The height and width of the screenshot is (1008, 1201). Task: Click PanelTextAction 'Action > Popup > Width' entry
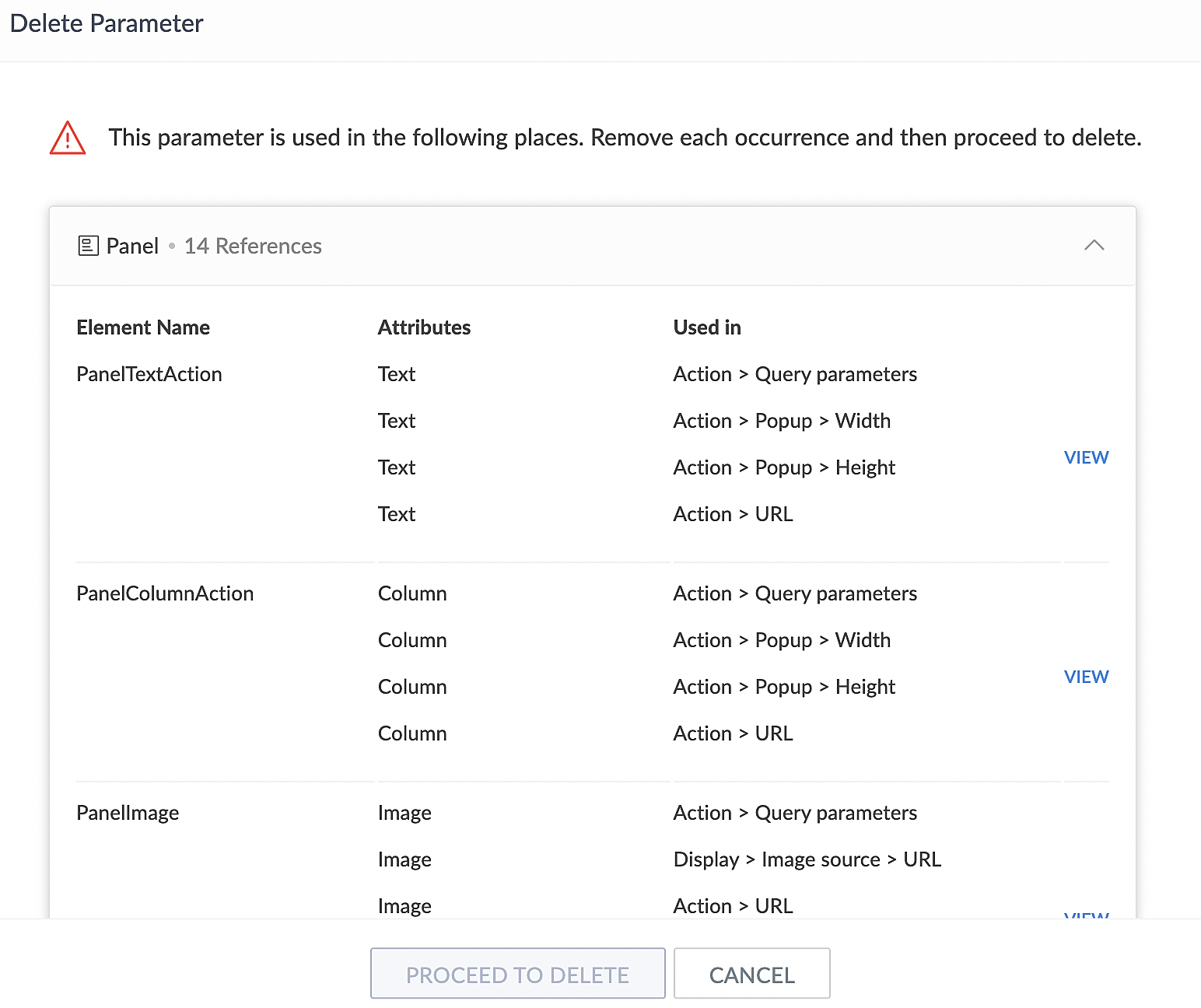(x=782, y=421)
